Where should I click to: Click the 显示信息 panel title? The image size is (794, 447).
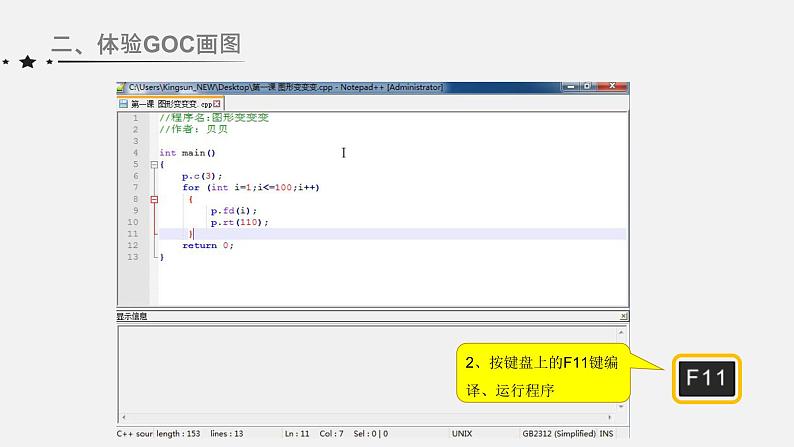tap(132, 316)
